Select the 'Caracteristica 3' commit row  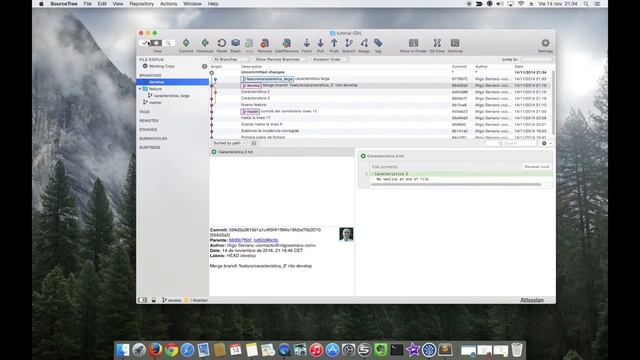[380, 98]
